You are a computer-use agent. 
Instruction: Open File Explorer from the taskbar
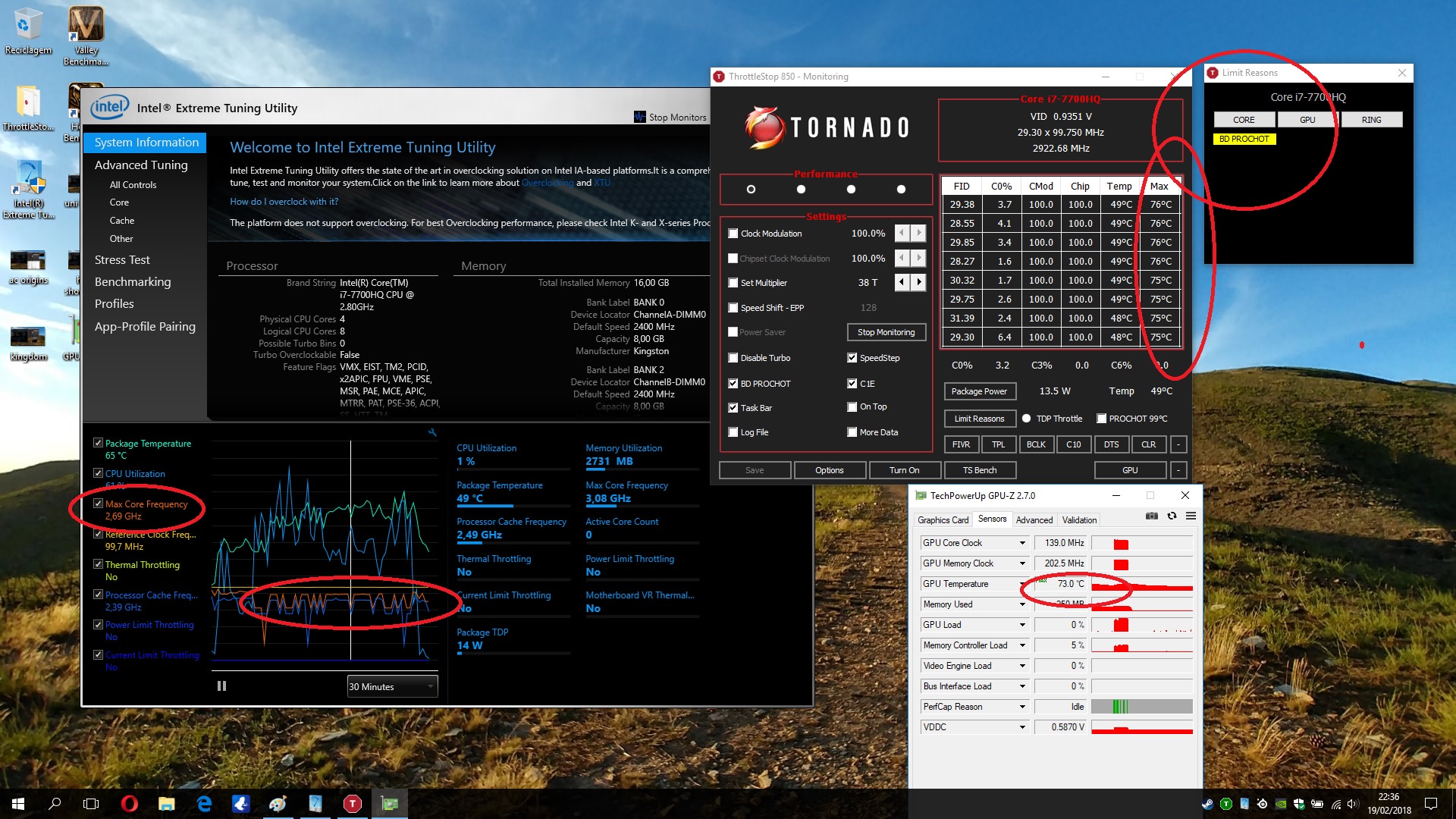[166, 803]
